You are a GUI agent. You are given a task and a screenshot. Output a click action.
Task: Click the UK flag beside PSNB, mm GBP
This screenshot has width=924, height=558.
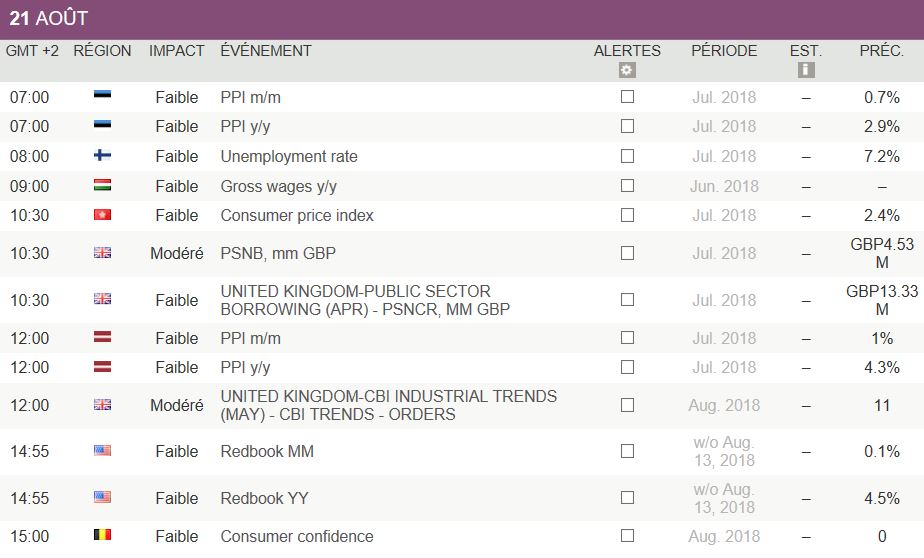click(x=102, y=254)
